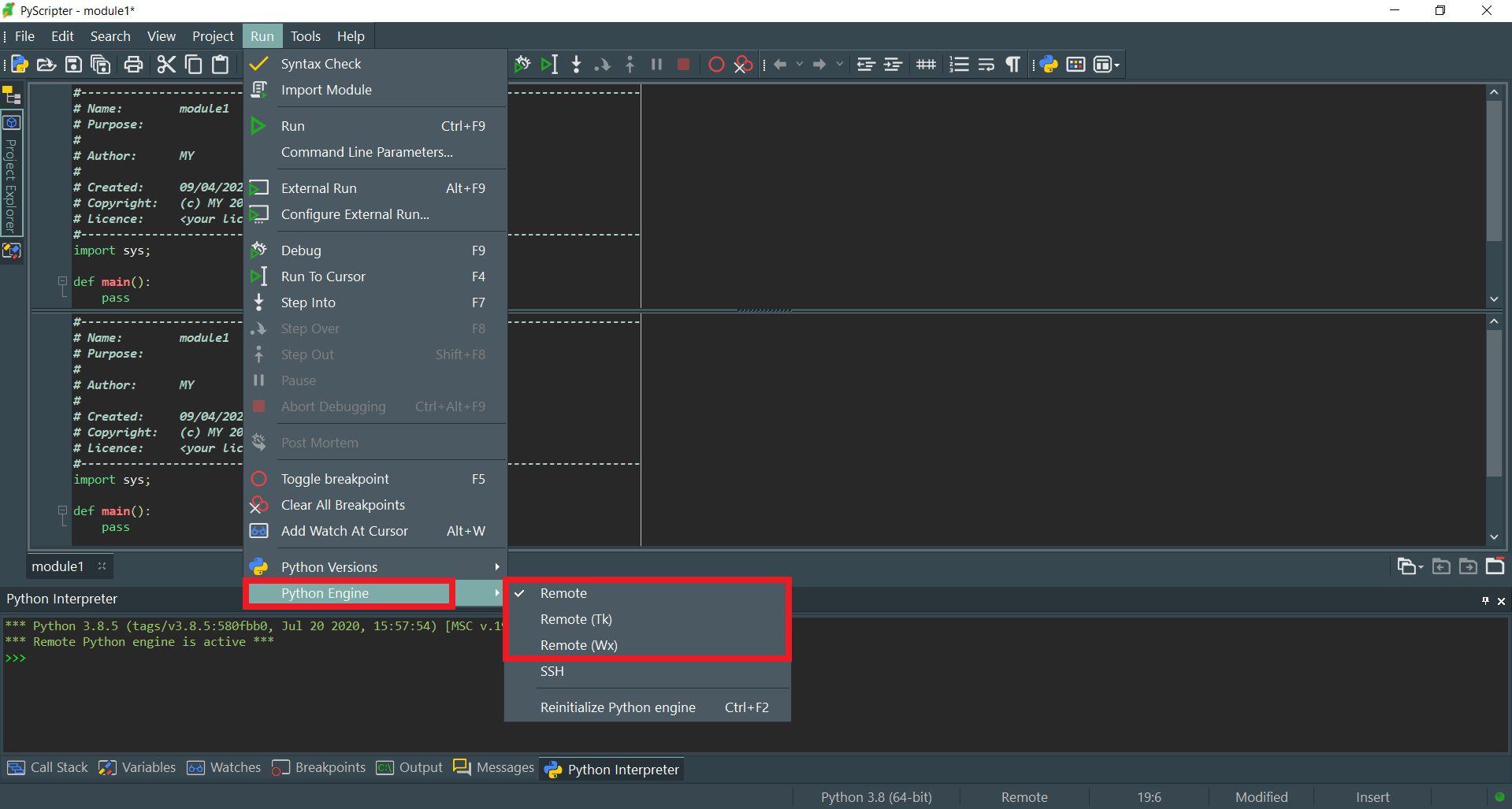Viewport: 1512px width, 809px height.
Task: Click the Run To Cursor toolbar icon
Action: point(549,64)
